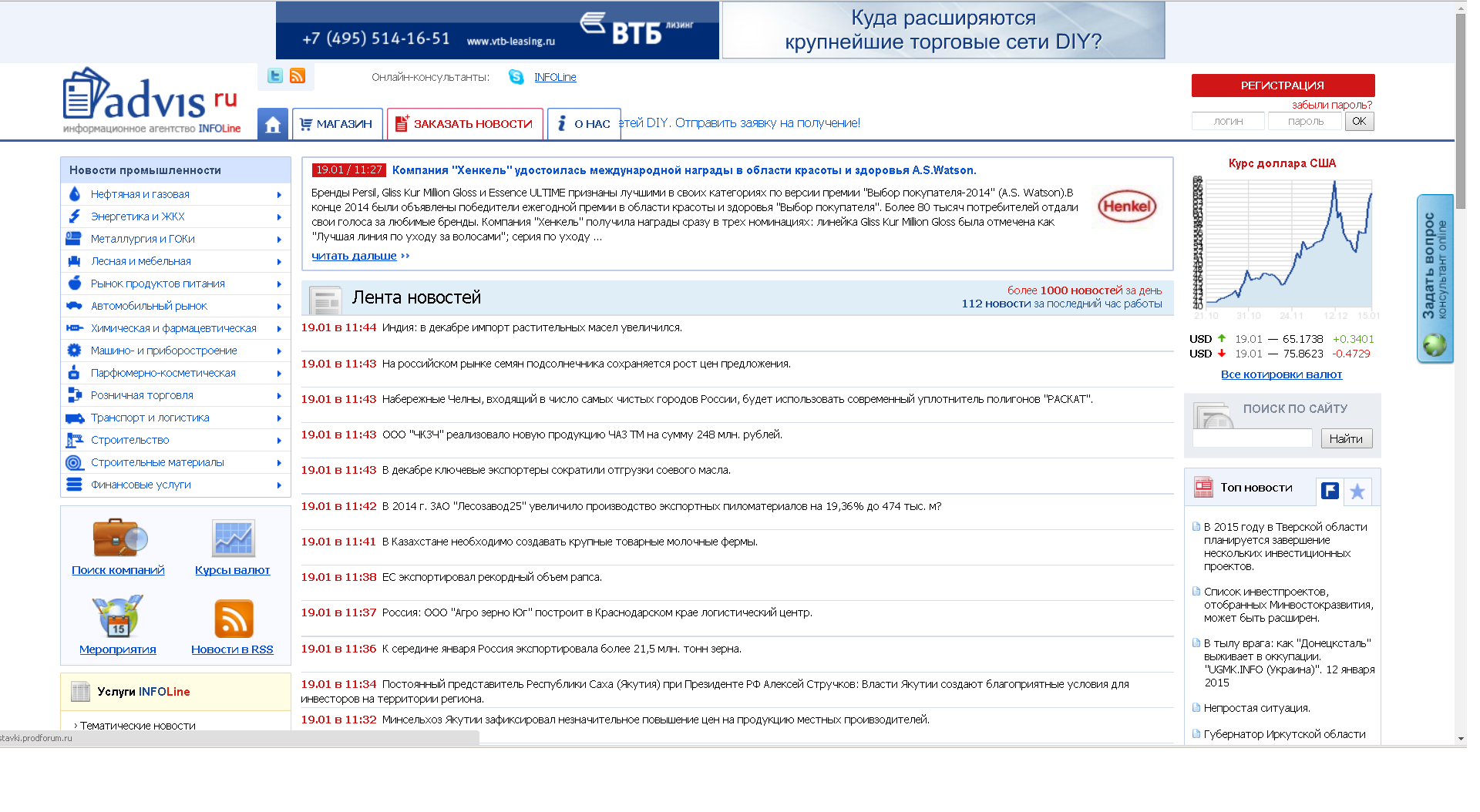Click the Лента новостей newspaper icon
Screen dimensions: 1480x812
325,300
